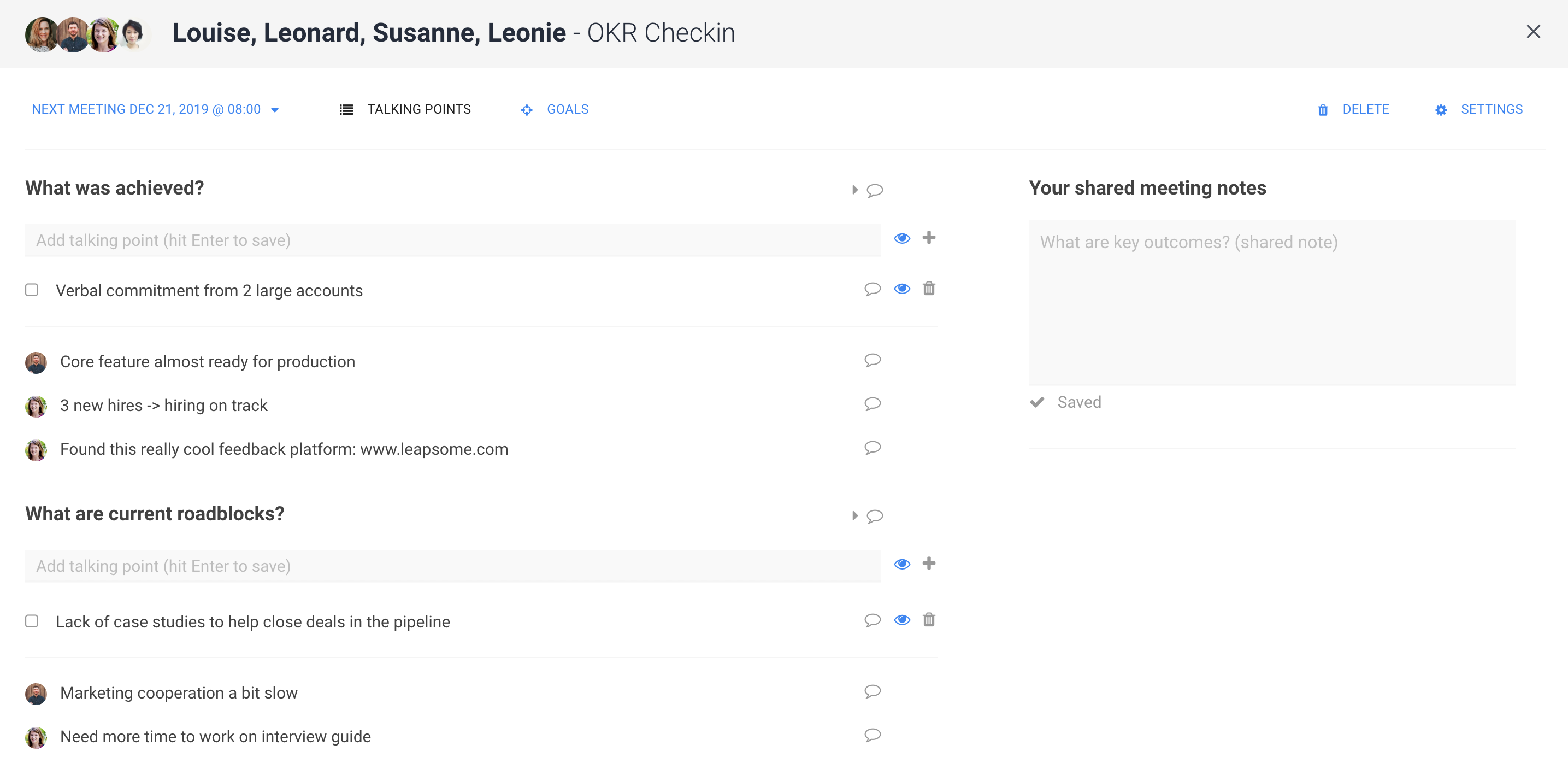Click '3 new hires -> hiring on track' text
This screenshot has height=763, width=1568.
click(x=163, y=406)
